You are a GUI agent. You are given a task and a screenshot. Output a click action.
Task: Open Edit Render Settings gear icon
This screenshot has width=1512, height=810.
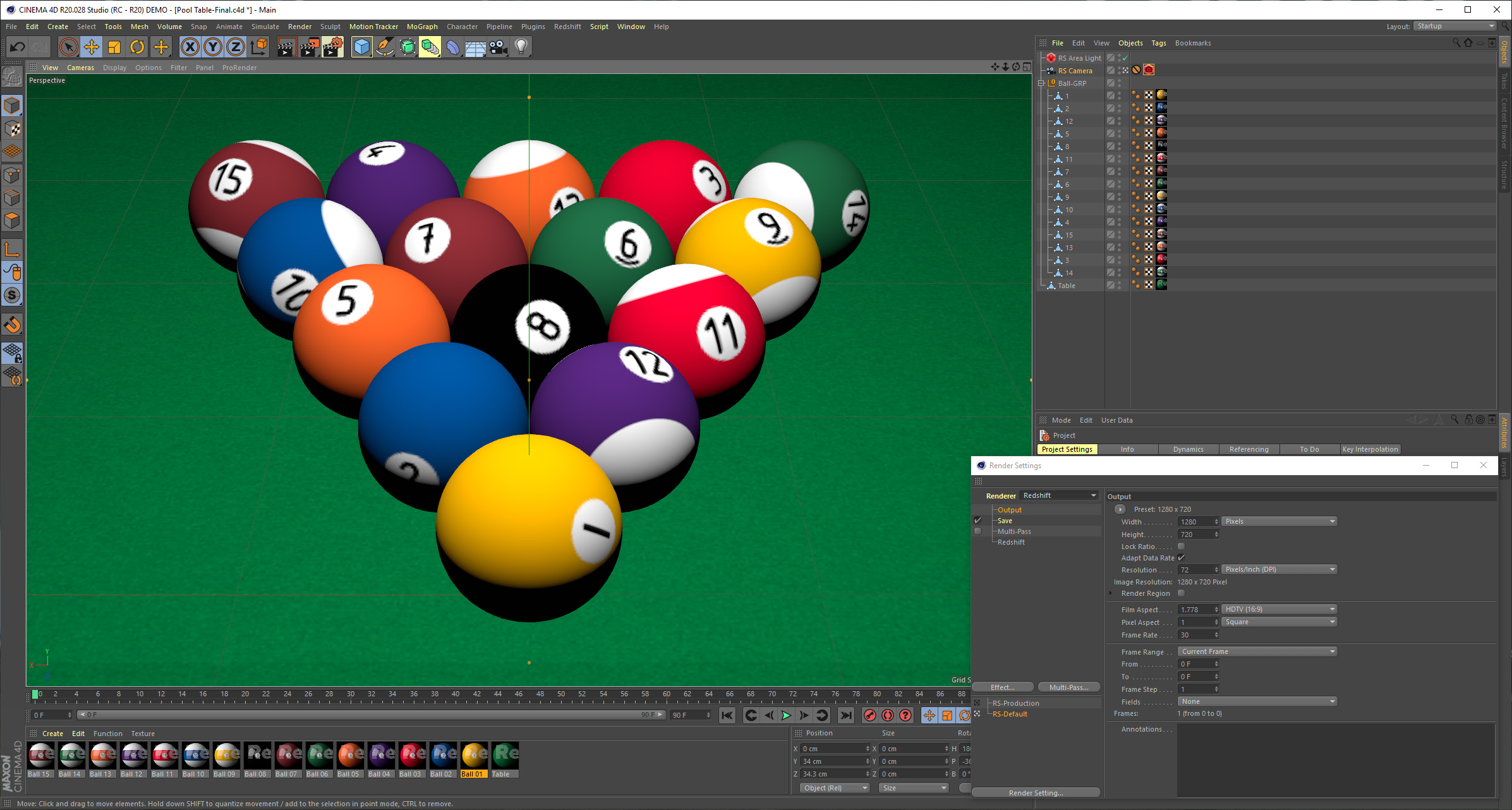(332, 47)
